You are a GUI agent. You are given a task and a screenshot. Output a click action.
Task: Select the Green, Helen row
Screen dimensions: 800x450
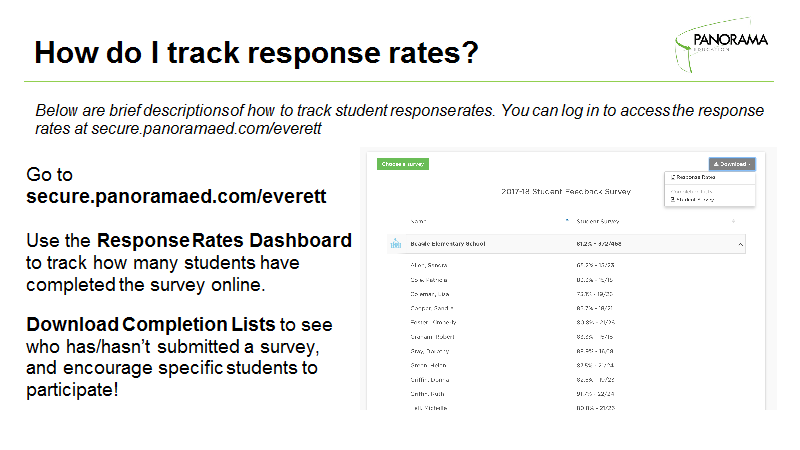[x=566, y=365]
